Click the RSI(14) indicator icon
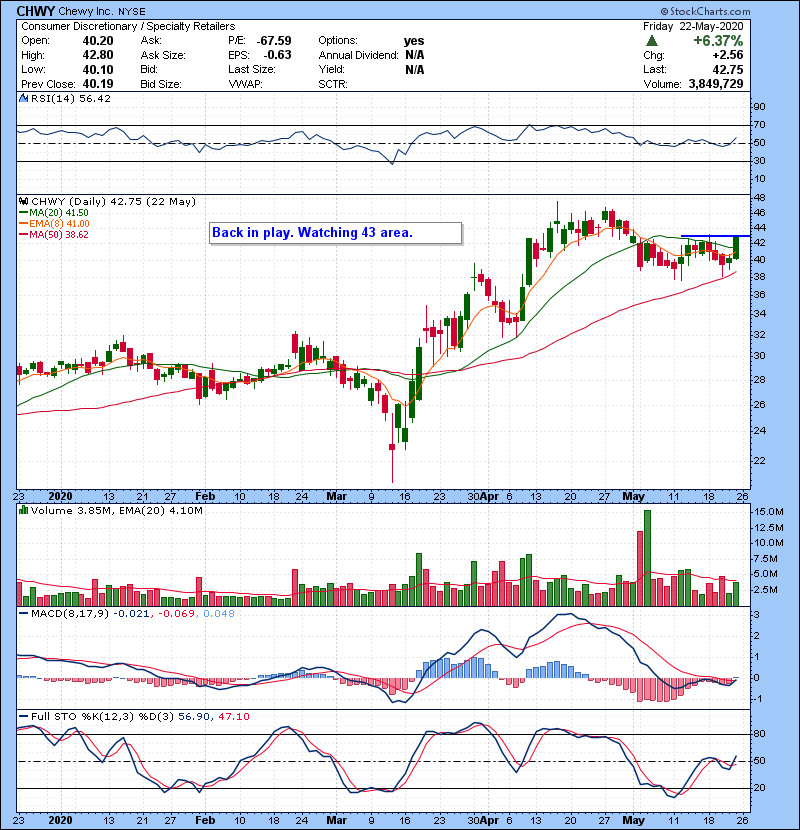Viewport: 800px width, 830px height. click(23, 98)
